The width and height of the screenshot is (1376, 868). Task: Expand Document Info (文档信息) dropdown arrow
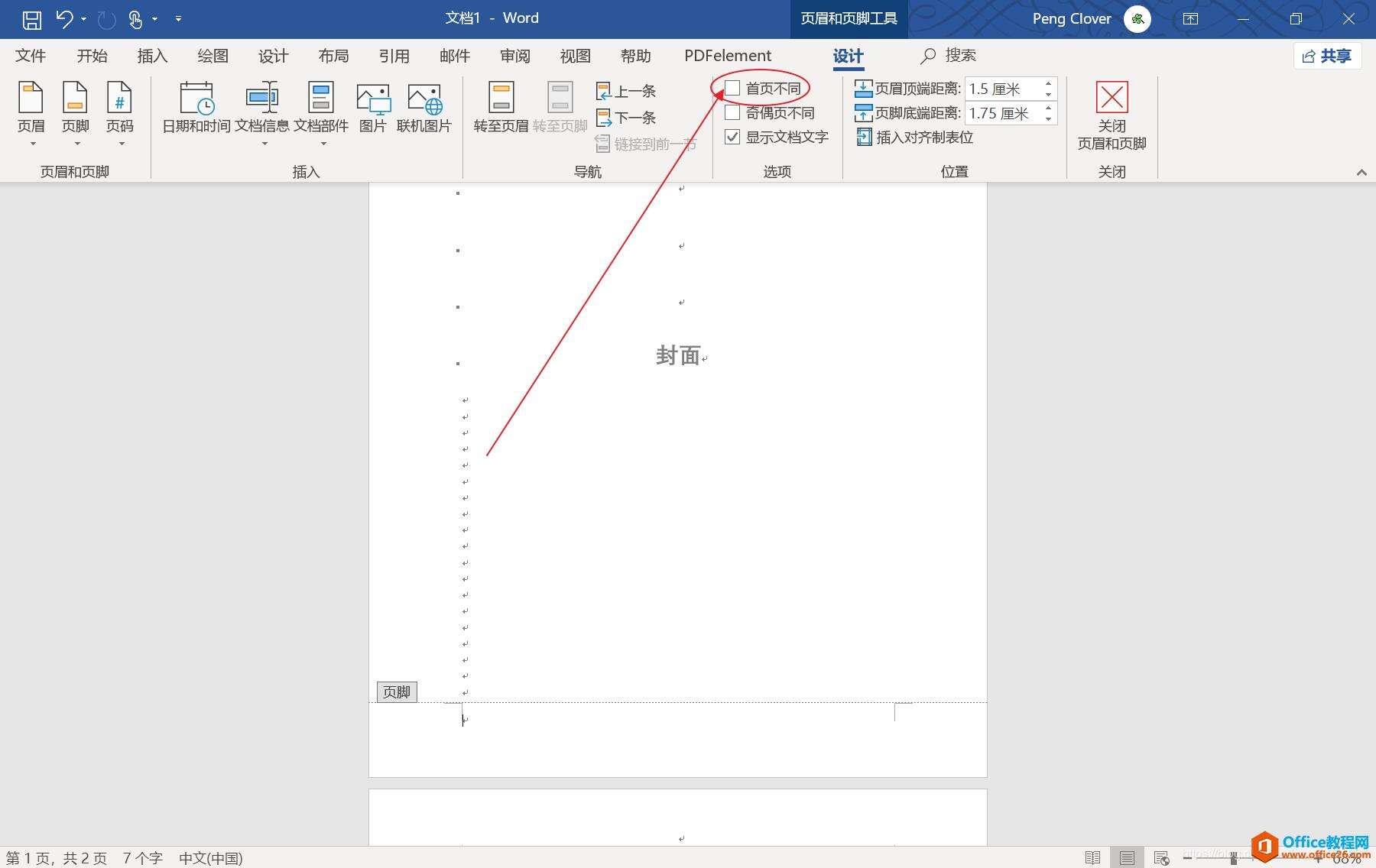[264, 144]
